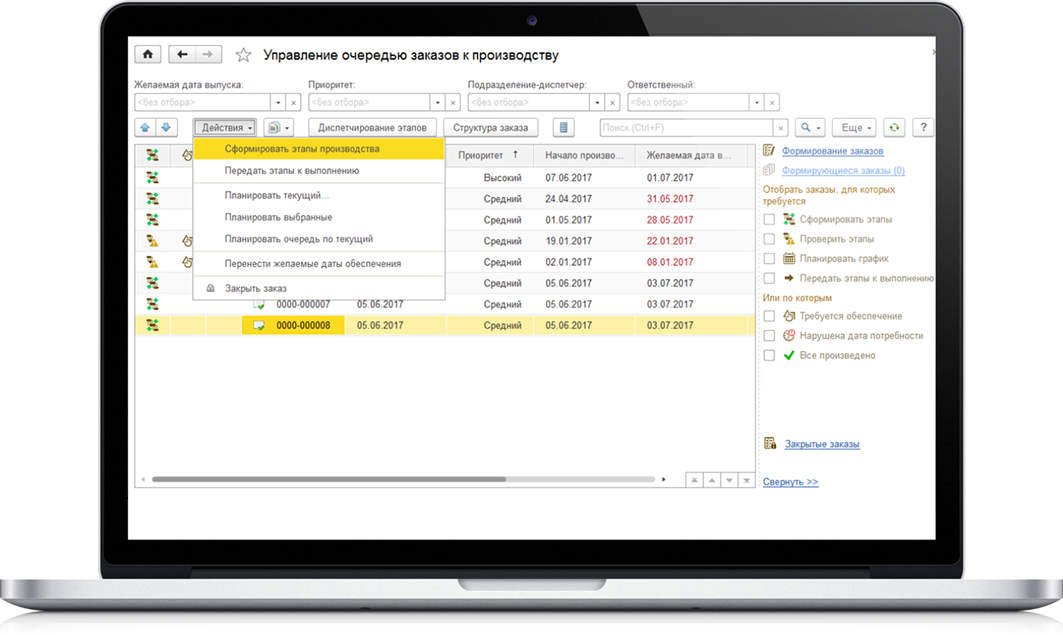This screenshot has height=635, width=1063.
Task: Clear the search field with x
Action: tap(780, 127)
